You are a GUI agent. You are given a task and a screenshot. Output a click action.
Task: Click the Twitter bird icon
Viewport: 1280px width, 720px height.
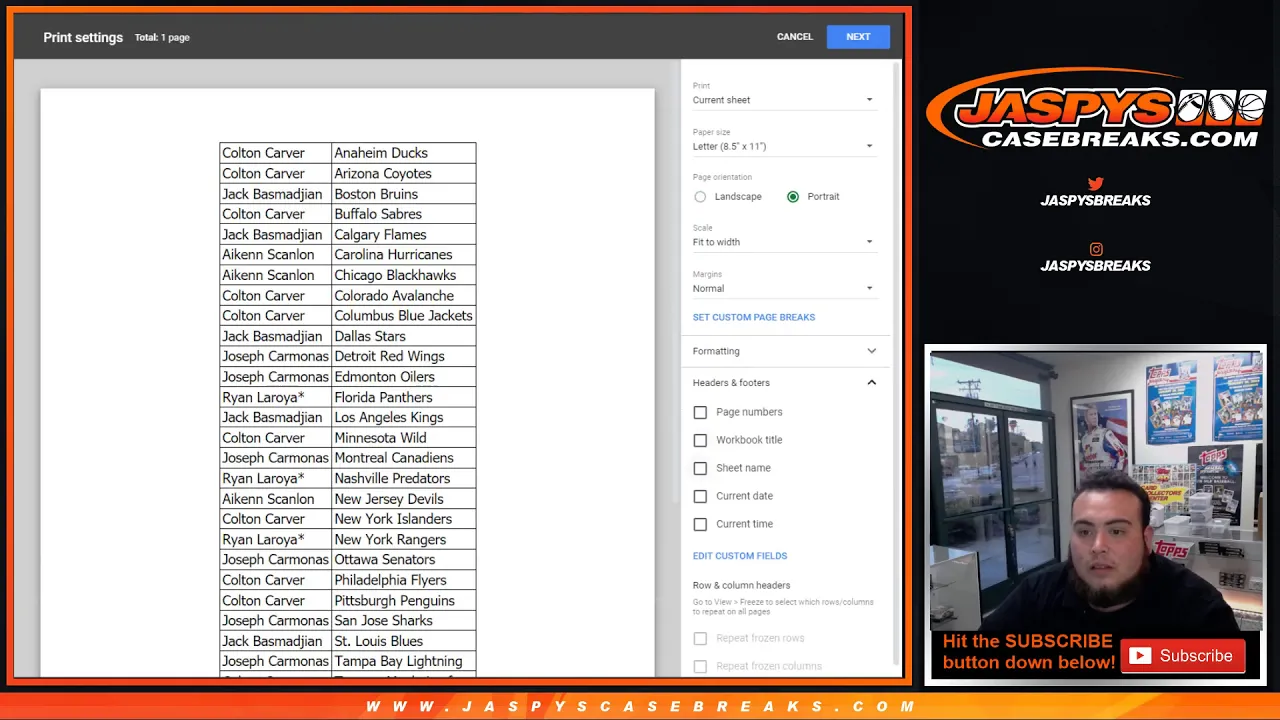(1095, 183)
